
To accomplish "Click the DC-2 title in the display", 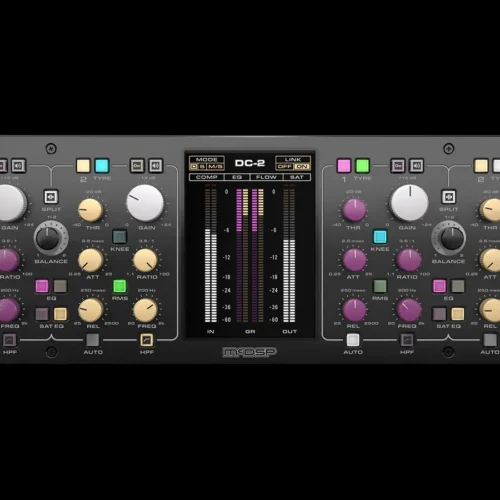I will (250, 163).
